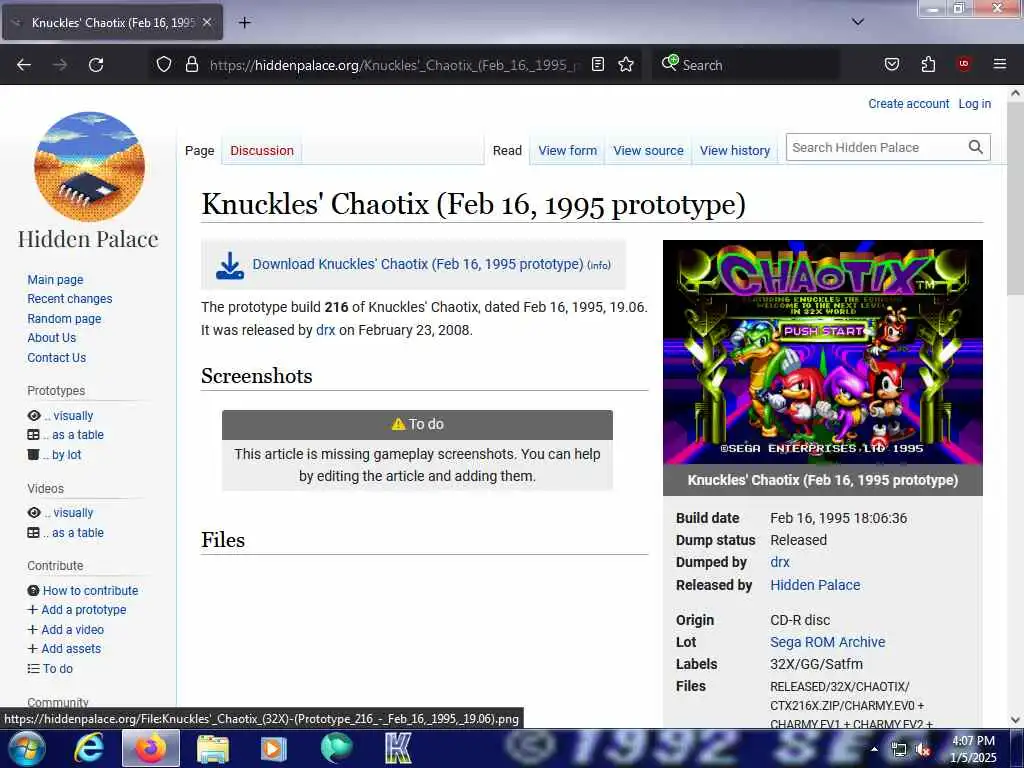
Task: Select the Read tab
Action: (507, 151)
